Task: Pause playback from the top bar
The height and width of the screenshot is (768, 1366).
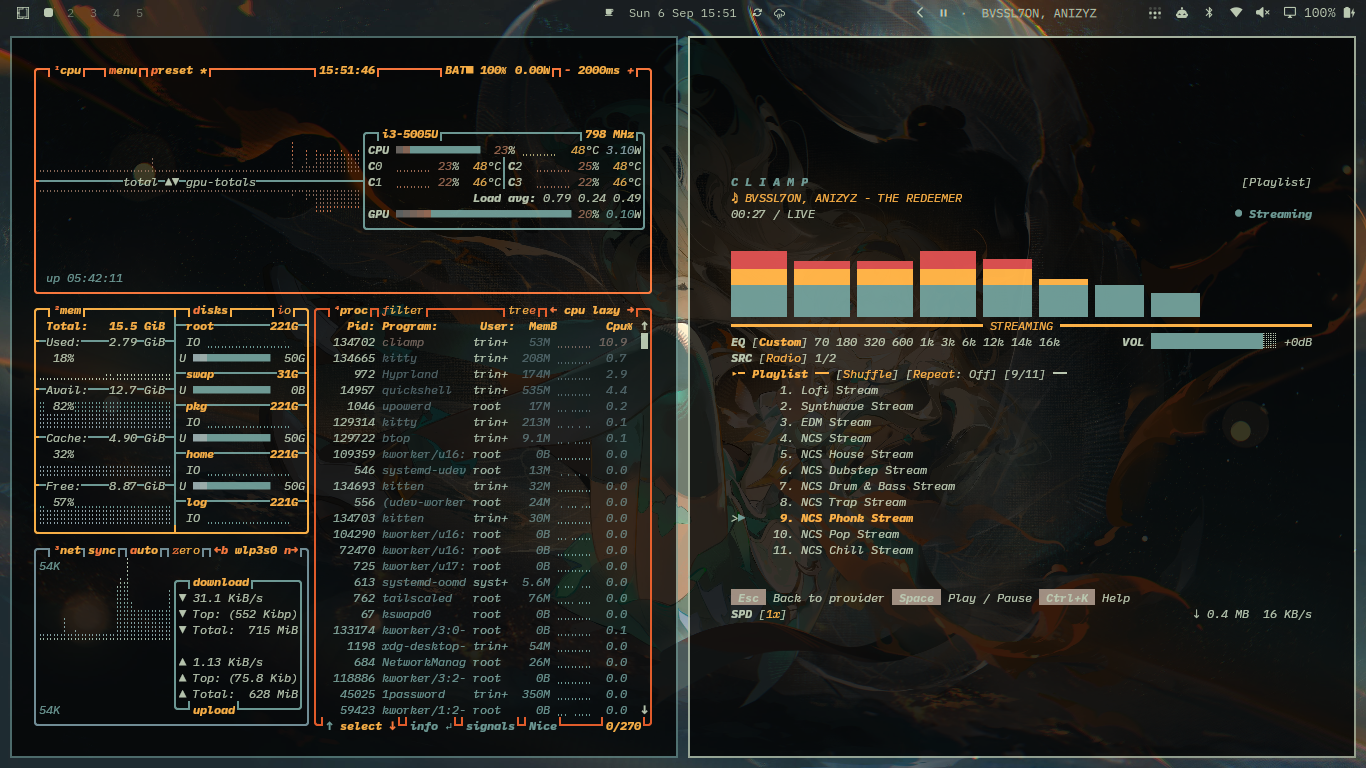Action: (x=943, y=13)
